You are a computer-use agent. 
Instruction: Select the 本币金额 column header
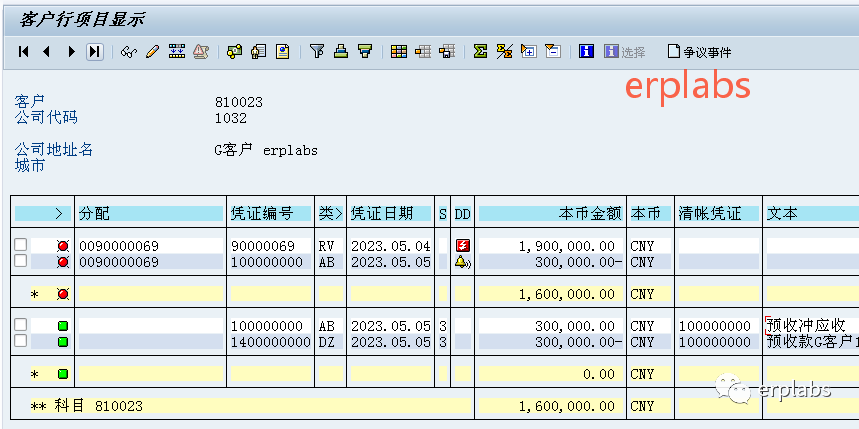point(551,214)
